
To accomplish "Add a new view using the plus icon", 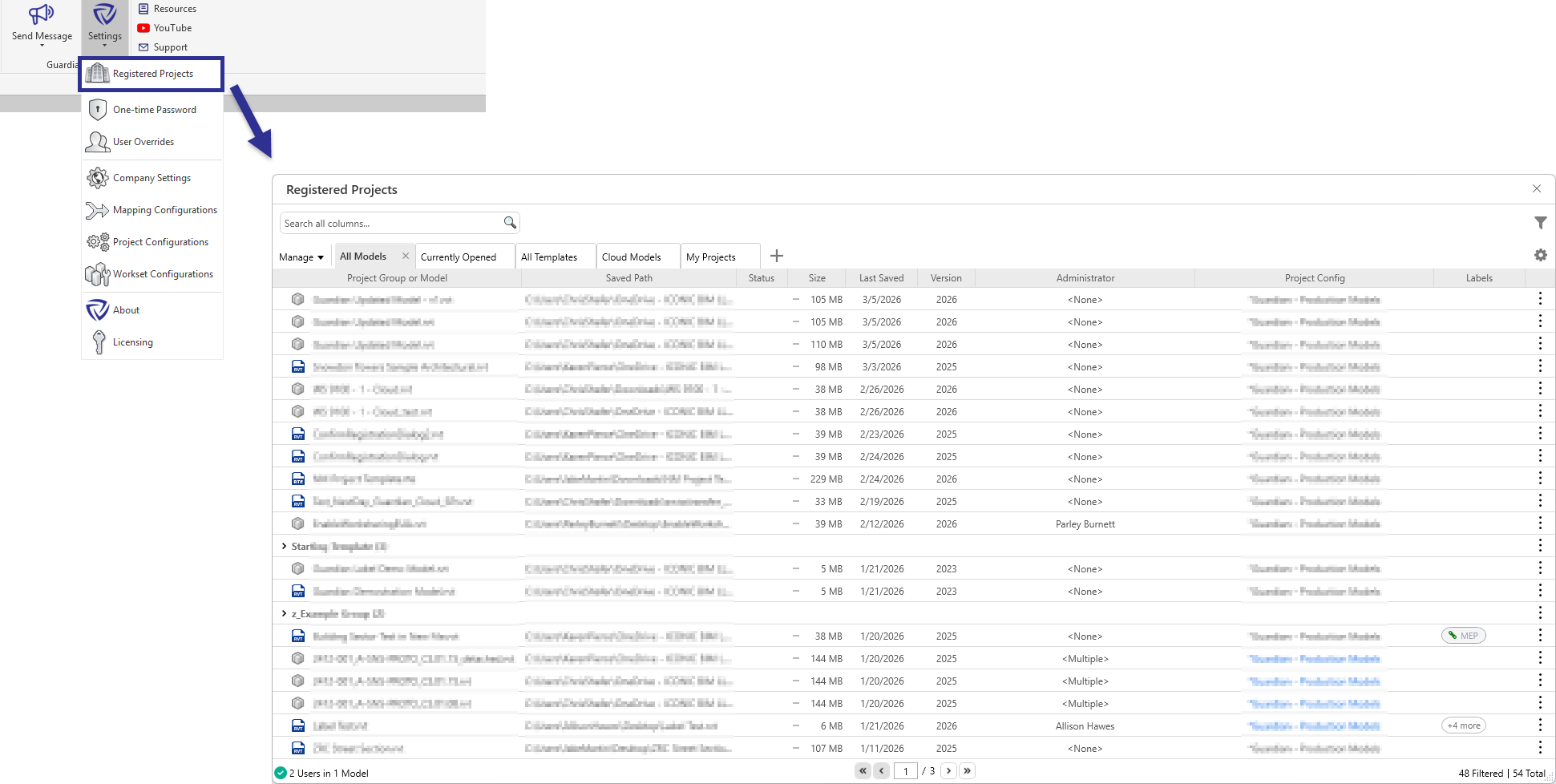I will [776, 255].
